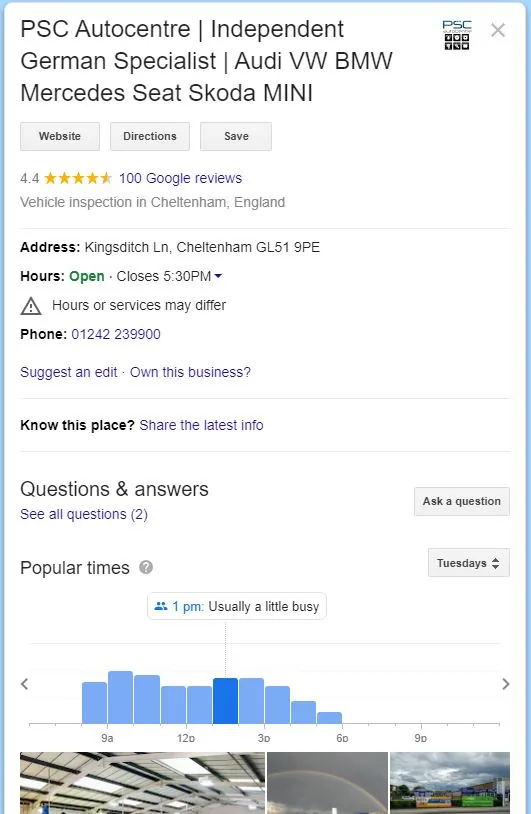Call phone number 01242 239900
The width and height of the screenshot is (531, 814).
pos(116,334)
